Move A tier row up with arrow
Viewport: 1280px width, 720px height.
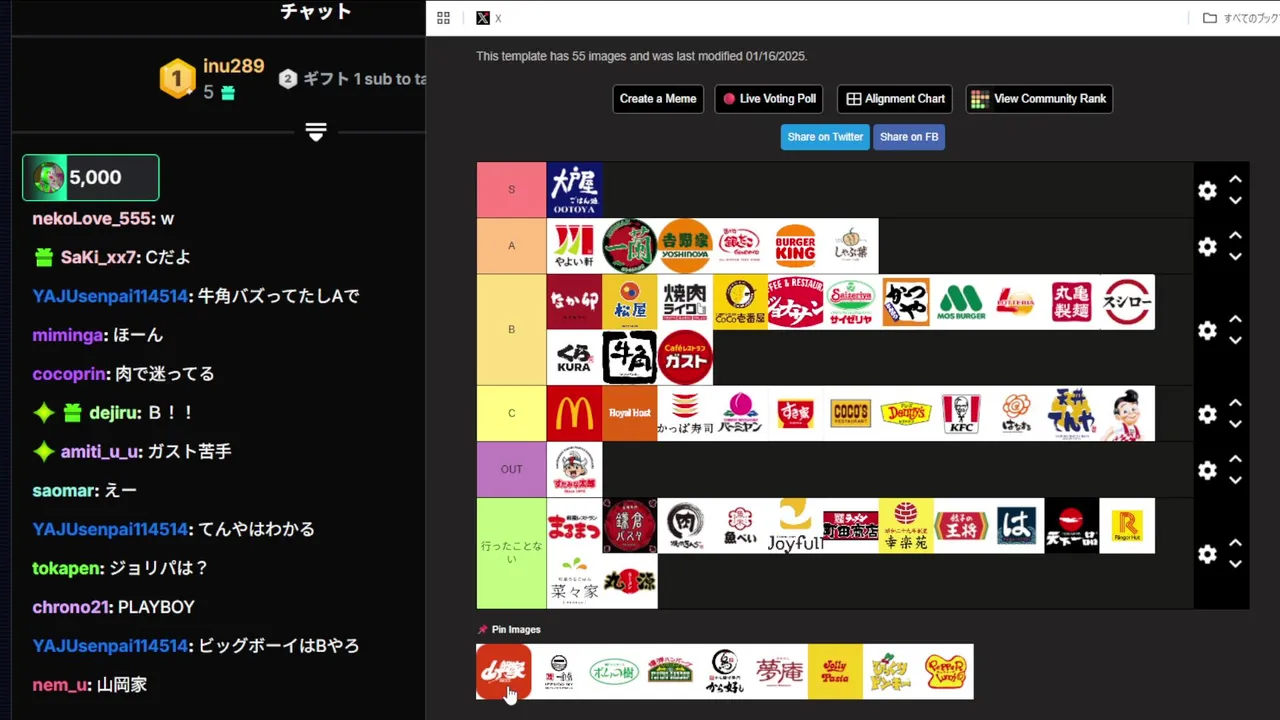pos(1235,236)
